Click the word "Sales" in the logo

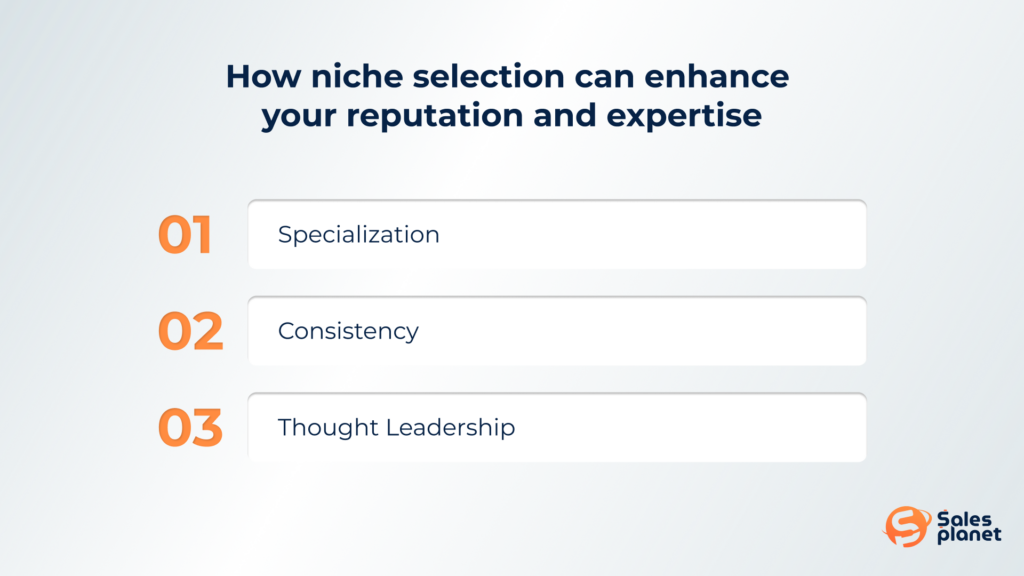[x=965, y=520]
